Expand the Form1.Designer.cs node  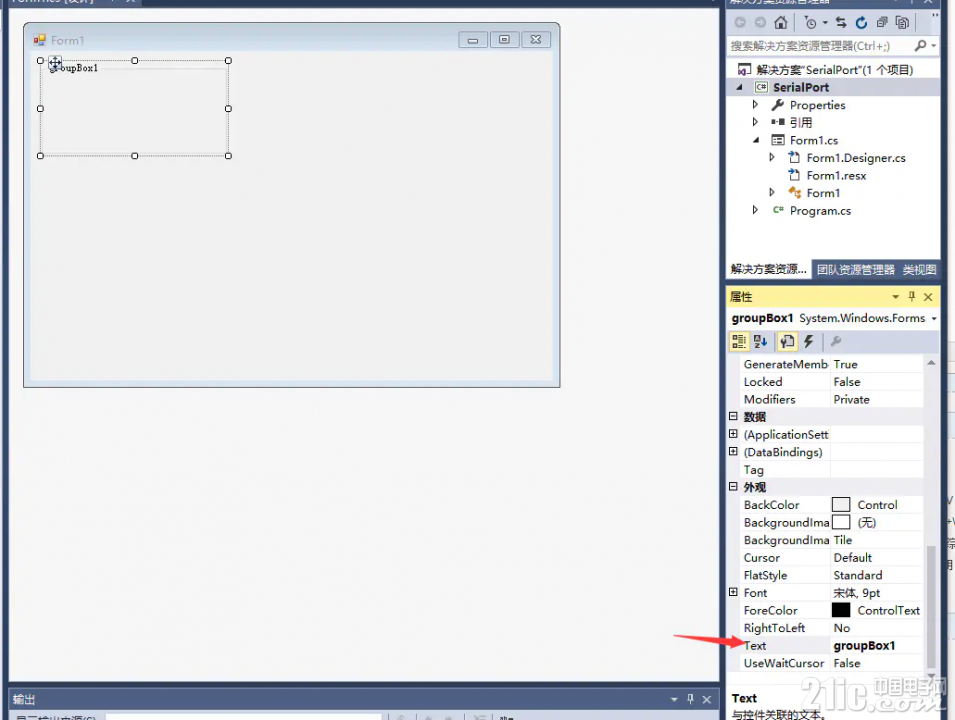pyautogui.click(x=772, y=157)
